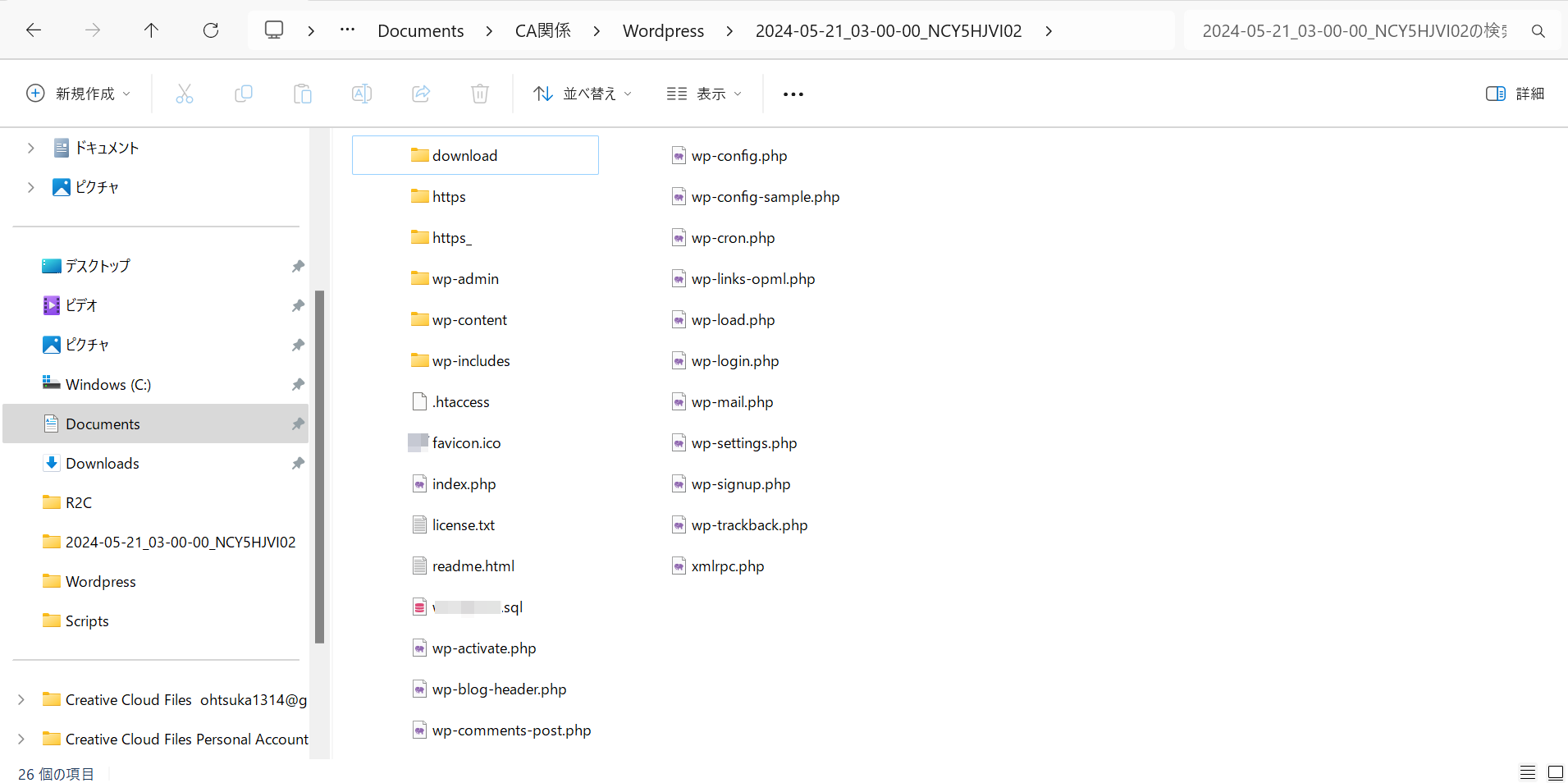Refresh the current folder view
The height and width of the screenshot is (783, 1568).
tap(211, 30)
